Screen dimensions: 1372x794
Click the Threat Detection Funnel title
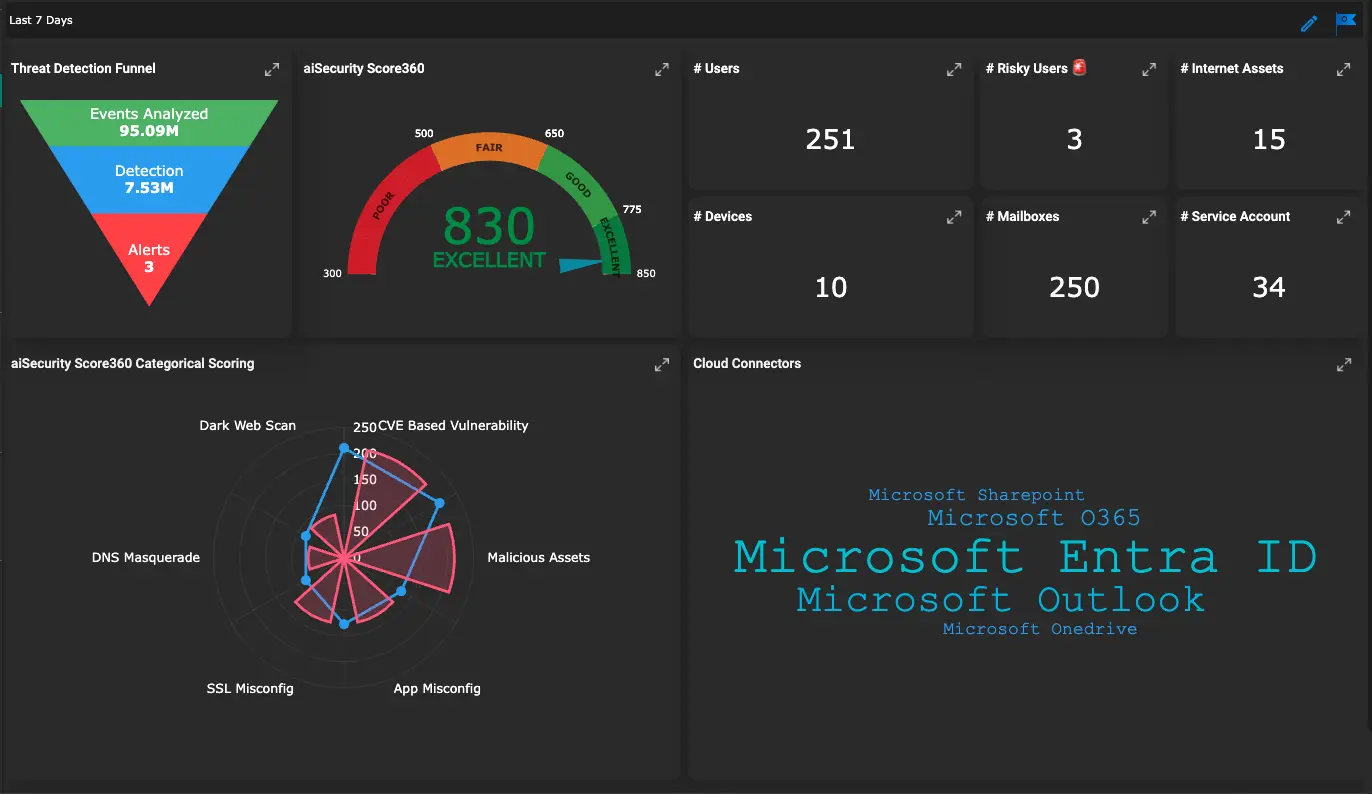click(x=83, y=69)
